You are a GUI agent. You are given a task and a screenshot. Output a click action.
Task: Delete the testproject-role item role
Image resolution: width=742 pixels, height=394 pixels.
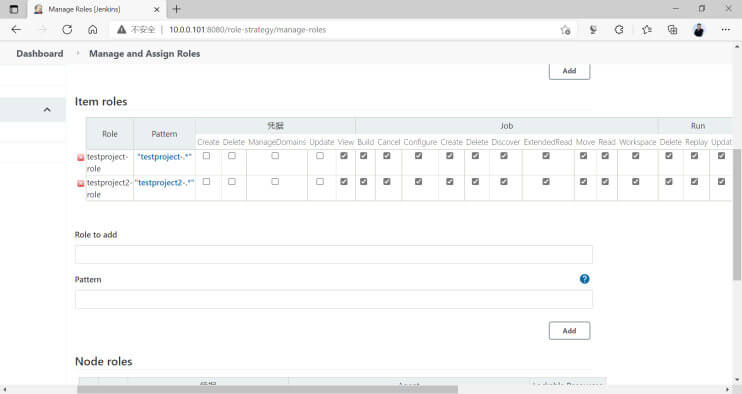80,158
